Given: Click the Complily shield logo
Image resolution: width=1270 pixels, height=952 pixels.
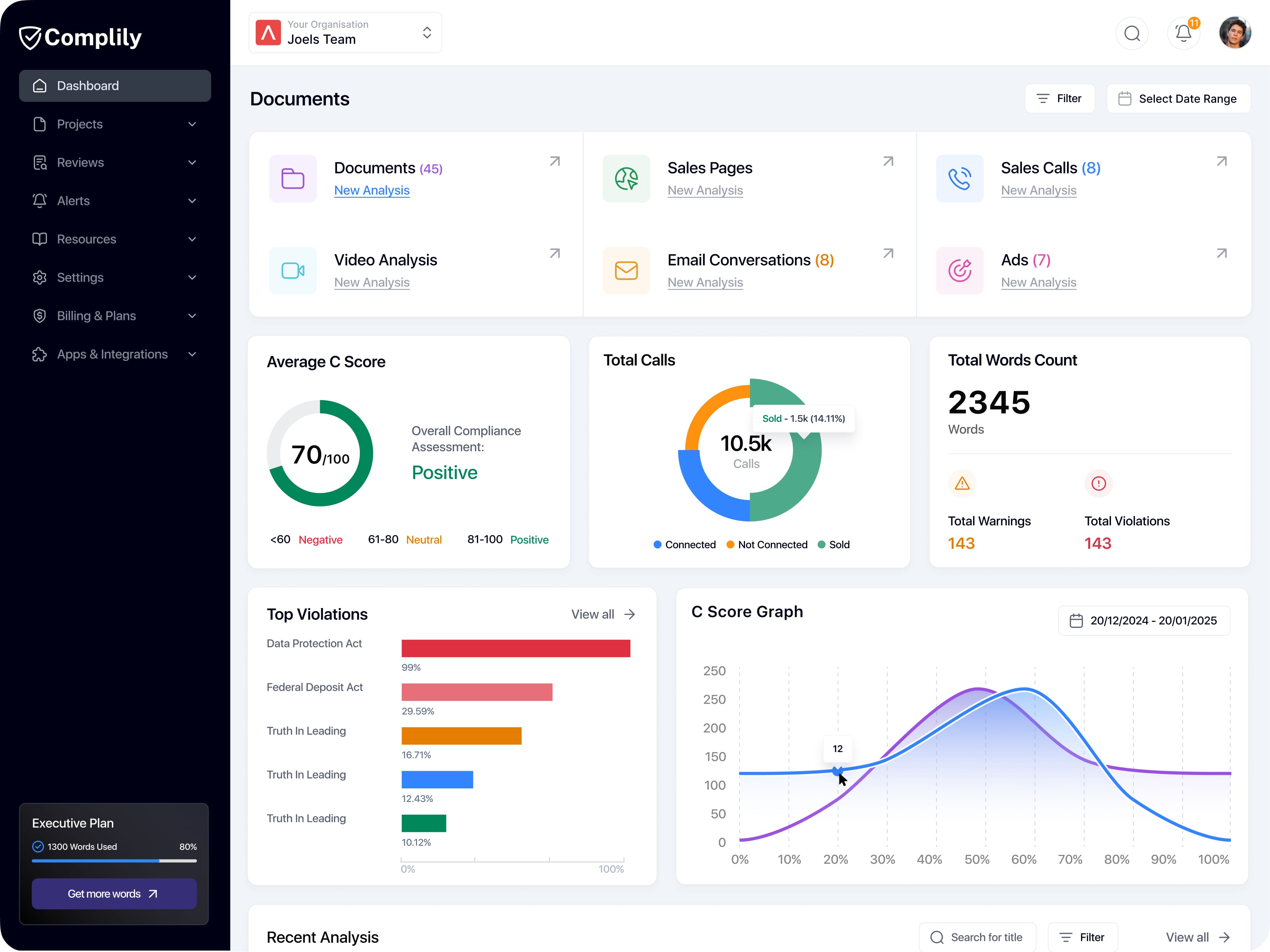Looking at the screenshot, I should coord(30,38).
